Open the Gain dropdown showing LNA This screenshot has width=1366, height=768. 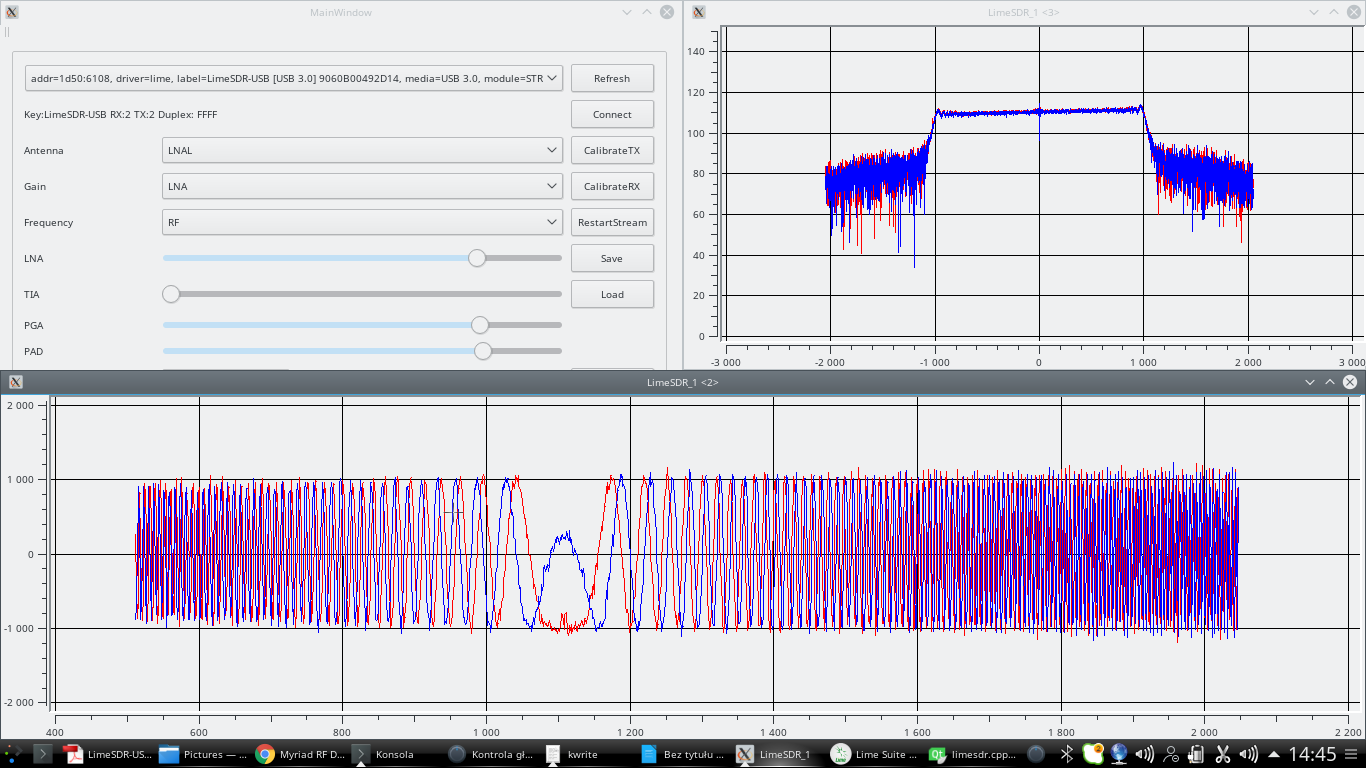point(362,186)
